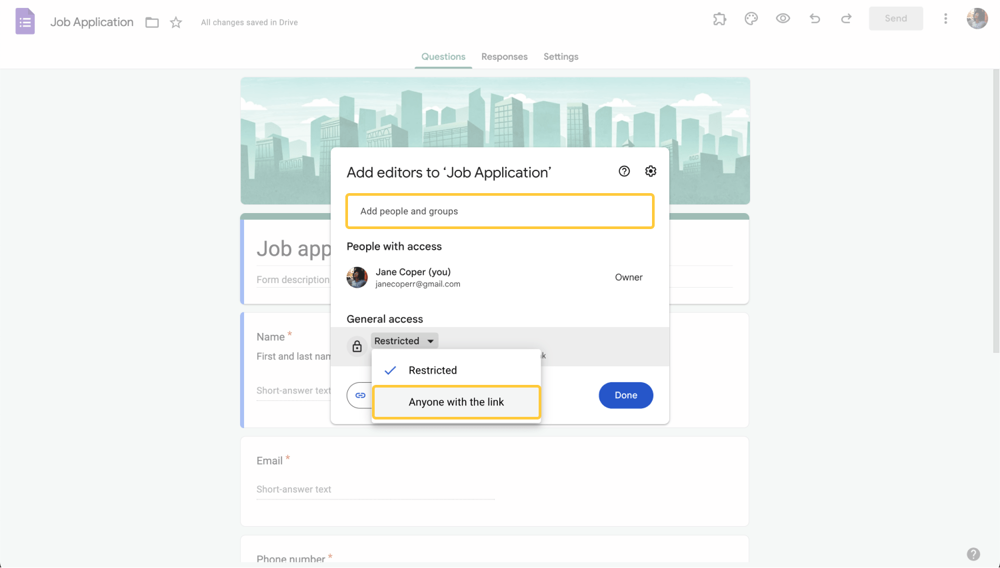
Task: Open the three-dot more options menu
Action: [x=945, y=19]
